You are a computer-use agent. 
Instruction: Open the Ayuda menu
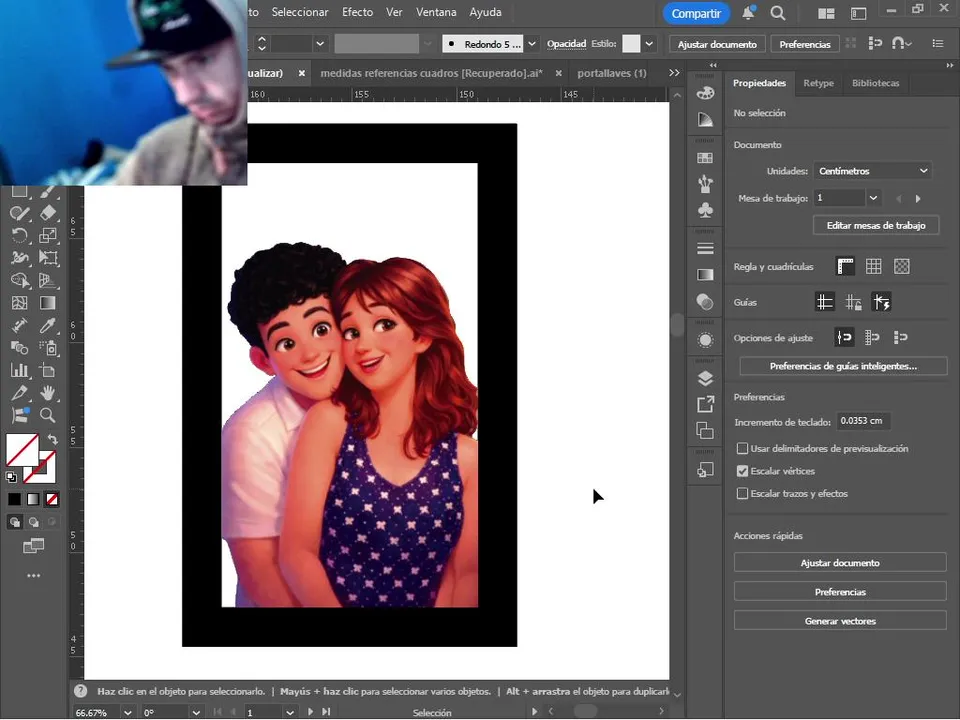point(486,12)
